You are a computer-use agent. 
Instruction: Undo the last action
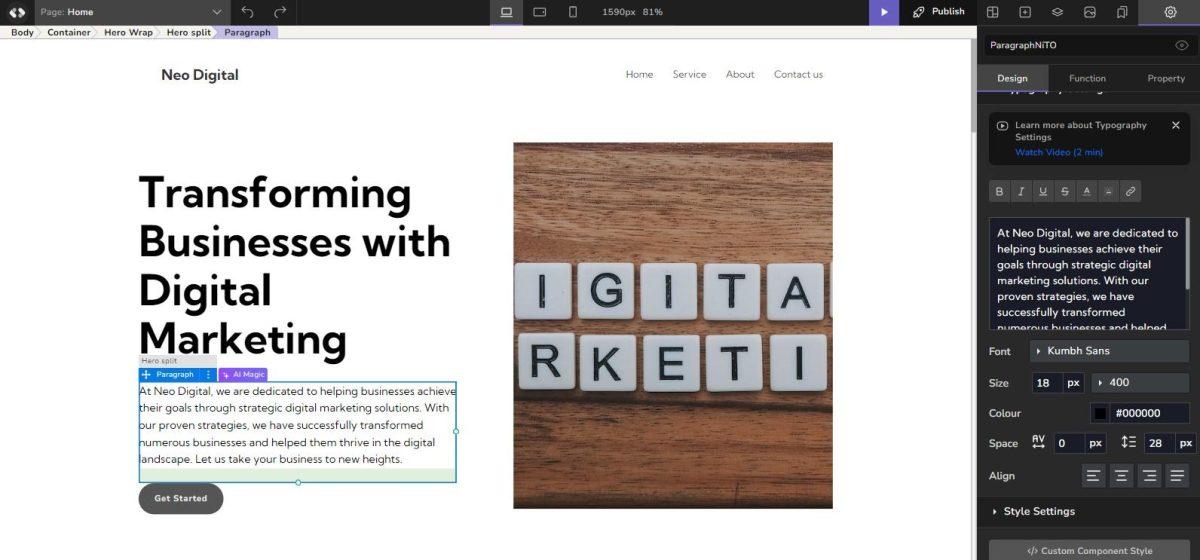247,12
